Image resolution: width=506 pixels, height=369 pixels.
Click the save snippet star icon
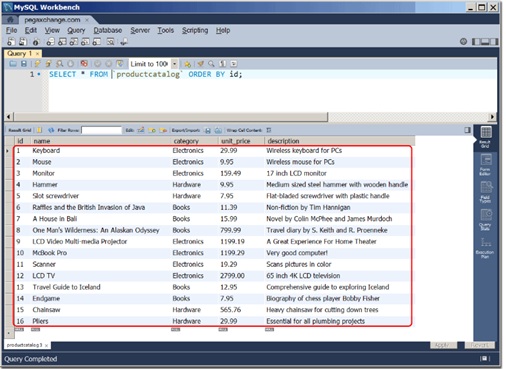click(188, 64)
